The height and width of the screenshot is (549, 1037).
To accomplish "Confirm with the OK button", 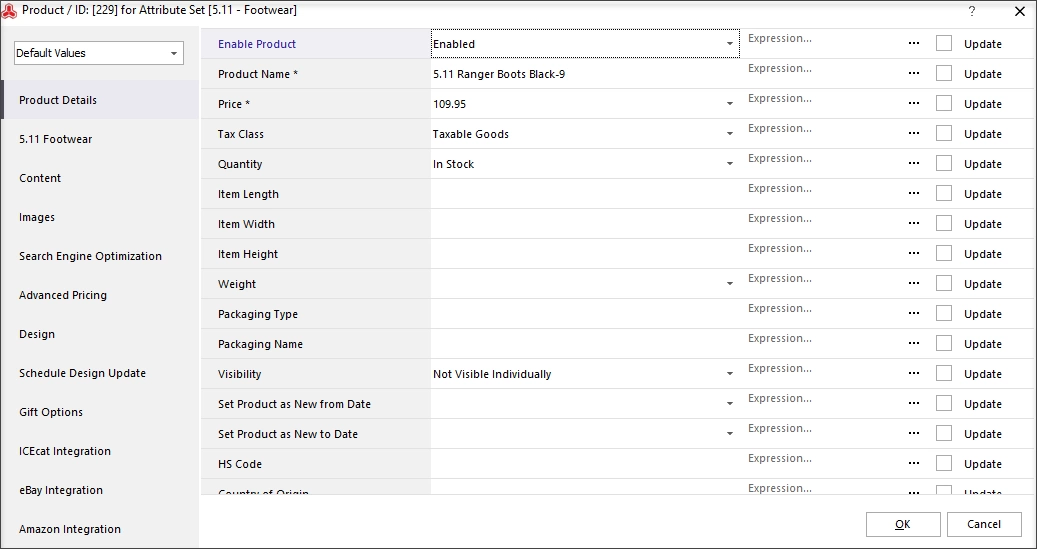I will pos(903,525).
